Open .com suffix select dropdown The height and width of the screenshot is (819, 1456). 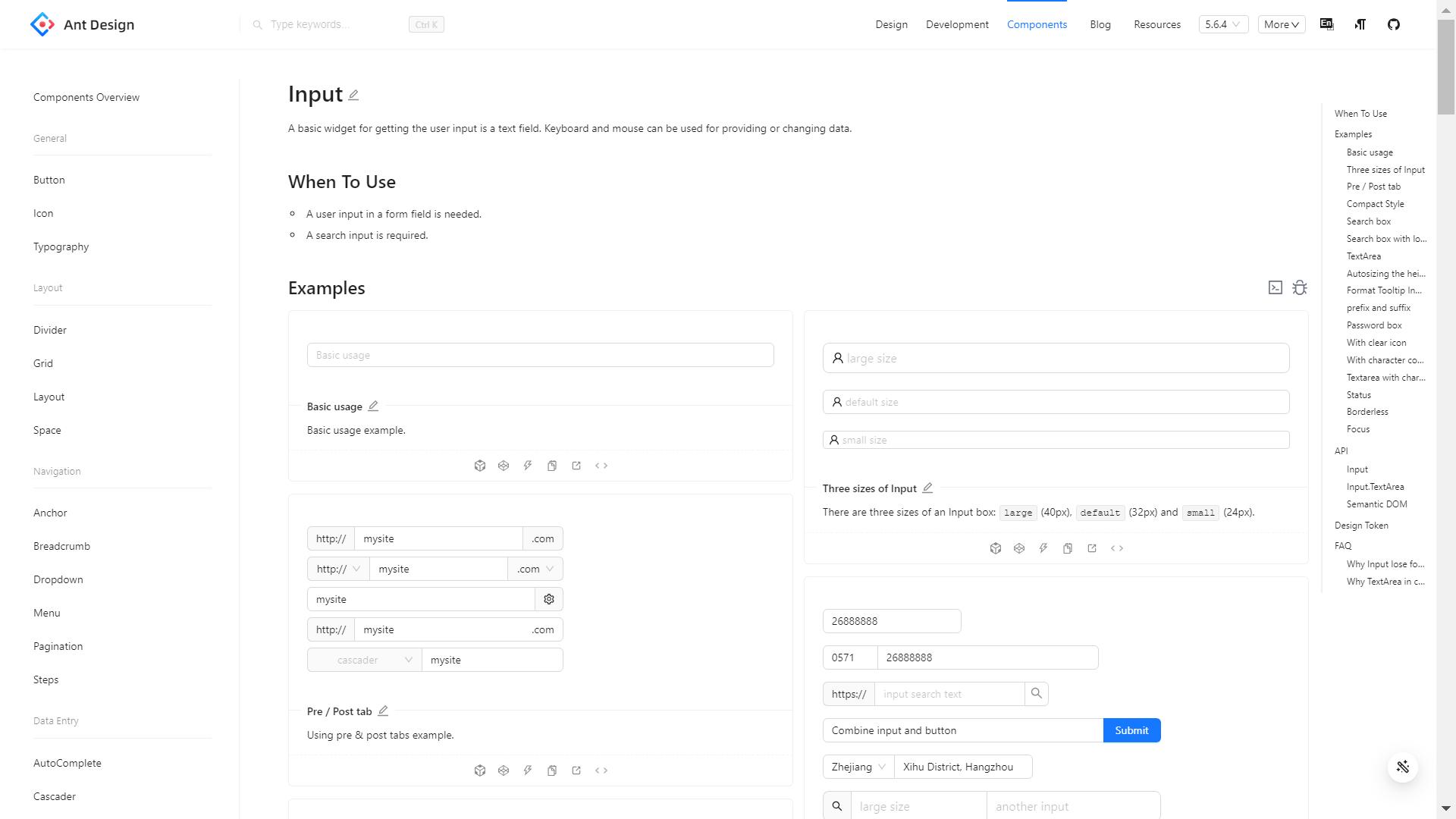click(535, 569)
